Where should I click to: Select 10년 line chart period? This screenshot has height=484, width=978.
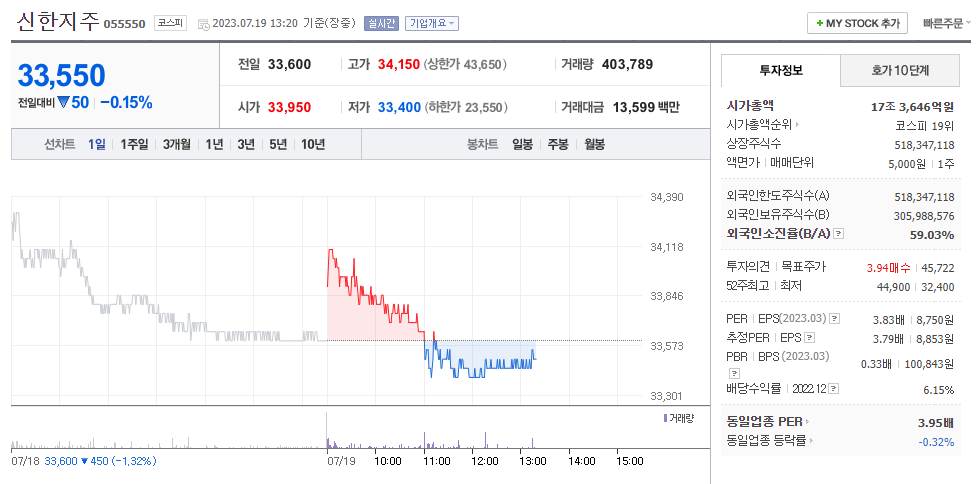pos(313,144)
